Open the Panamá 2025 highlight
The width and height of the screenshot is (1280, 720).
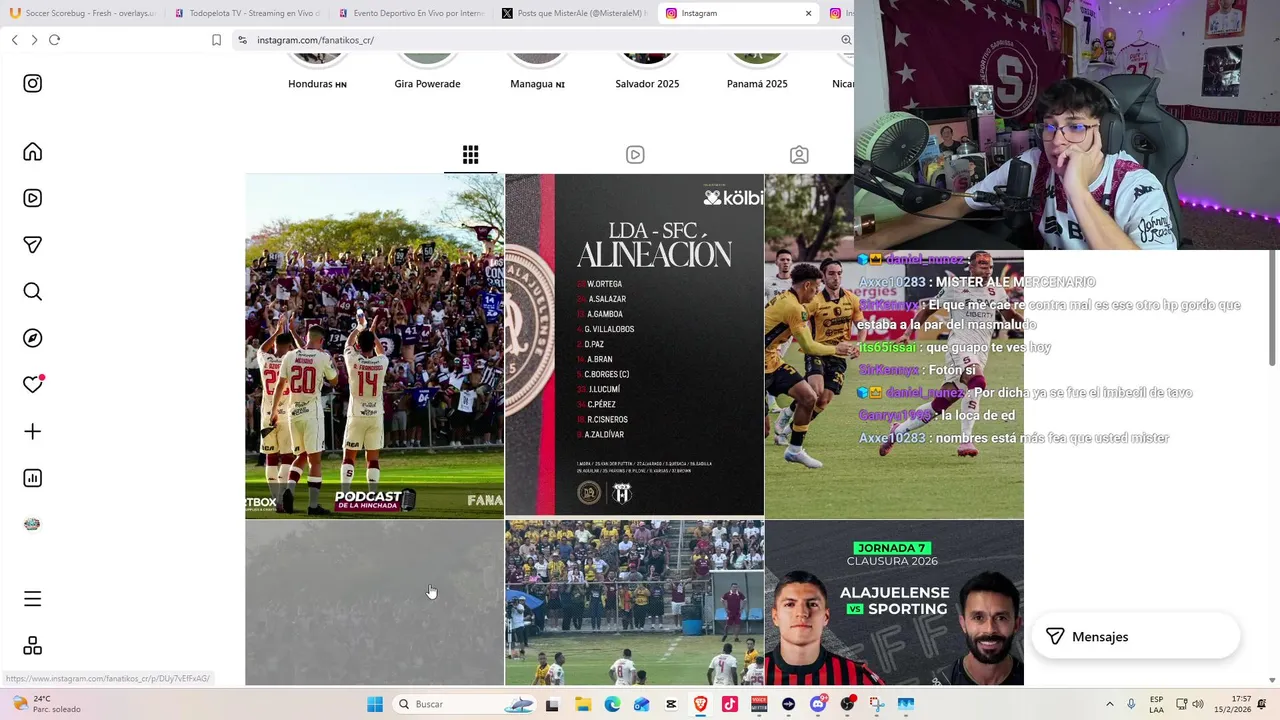[757, 71]
